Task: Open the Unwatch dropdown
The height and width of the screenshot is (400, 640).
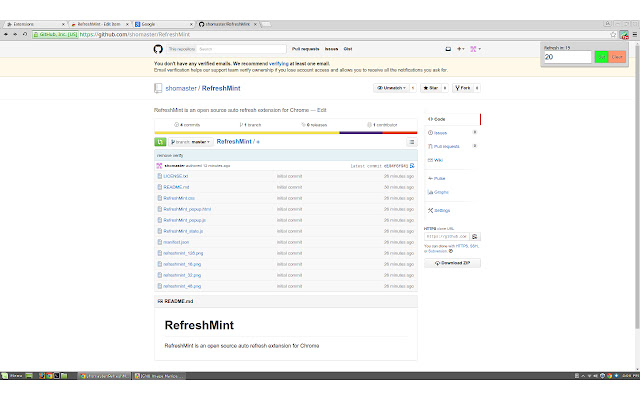Action: click(x=391, y=88)
